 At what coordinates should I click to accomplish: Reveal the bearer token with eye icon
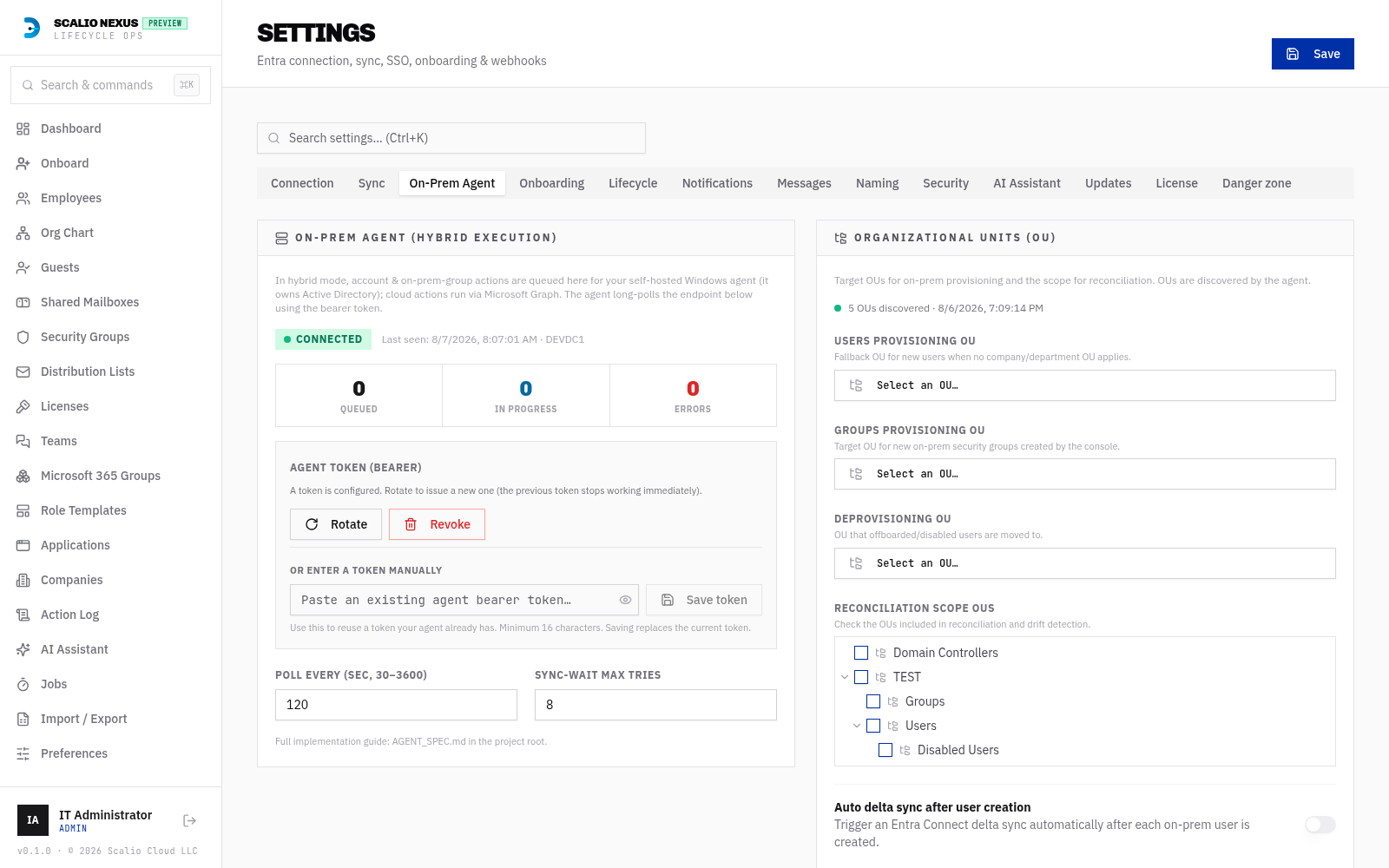tap(625, 600)
